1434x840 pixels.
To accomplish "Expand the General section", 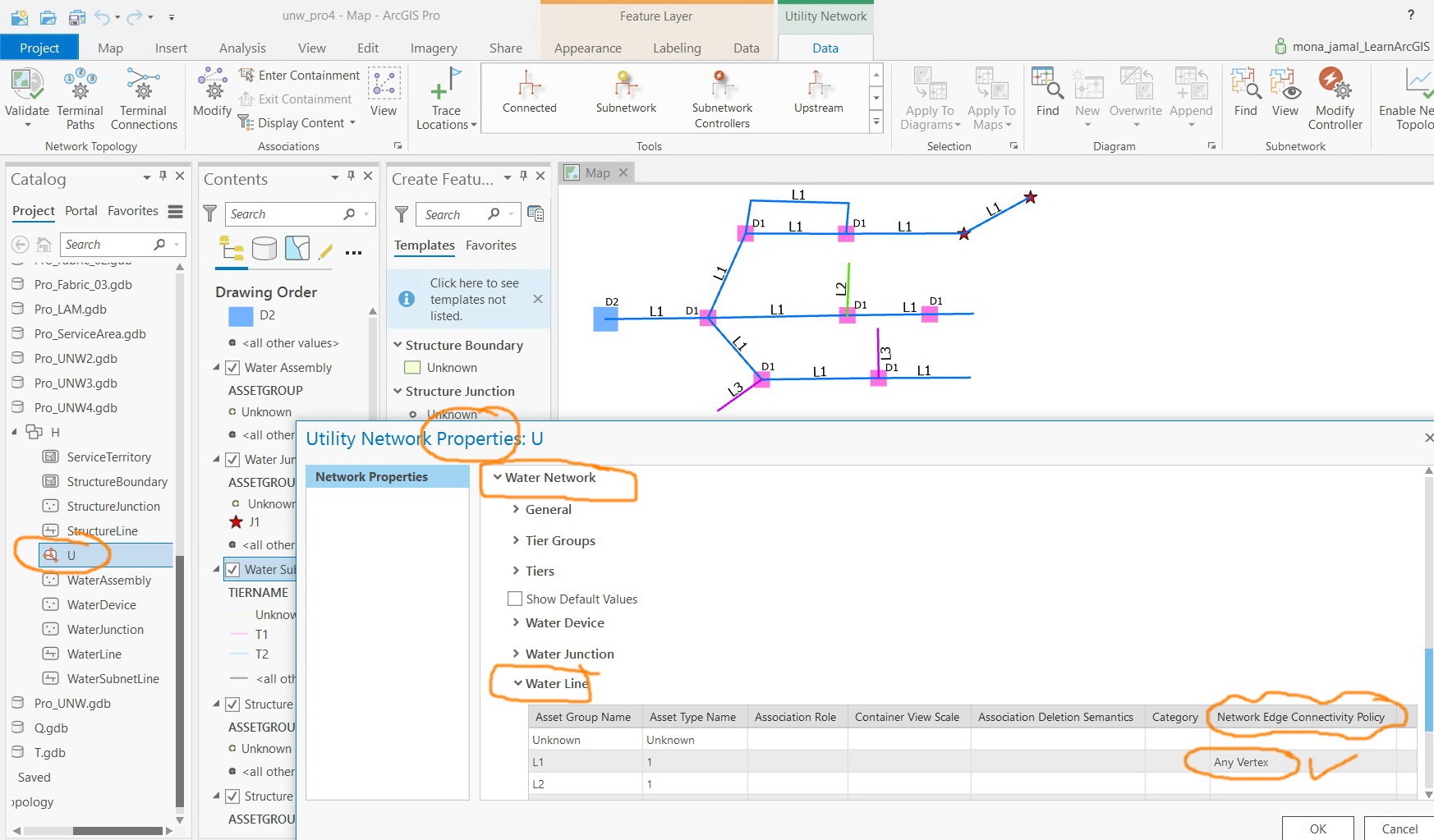I will point(516,509).
